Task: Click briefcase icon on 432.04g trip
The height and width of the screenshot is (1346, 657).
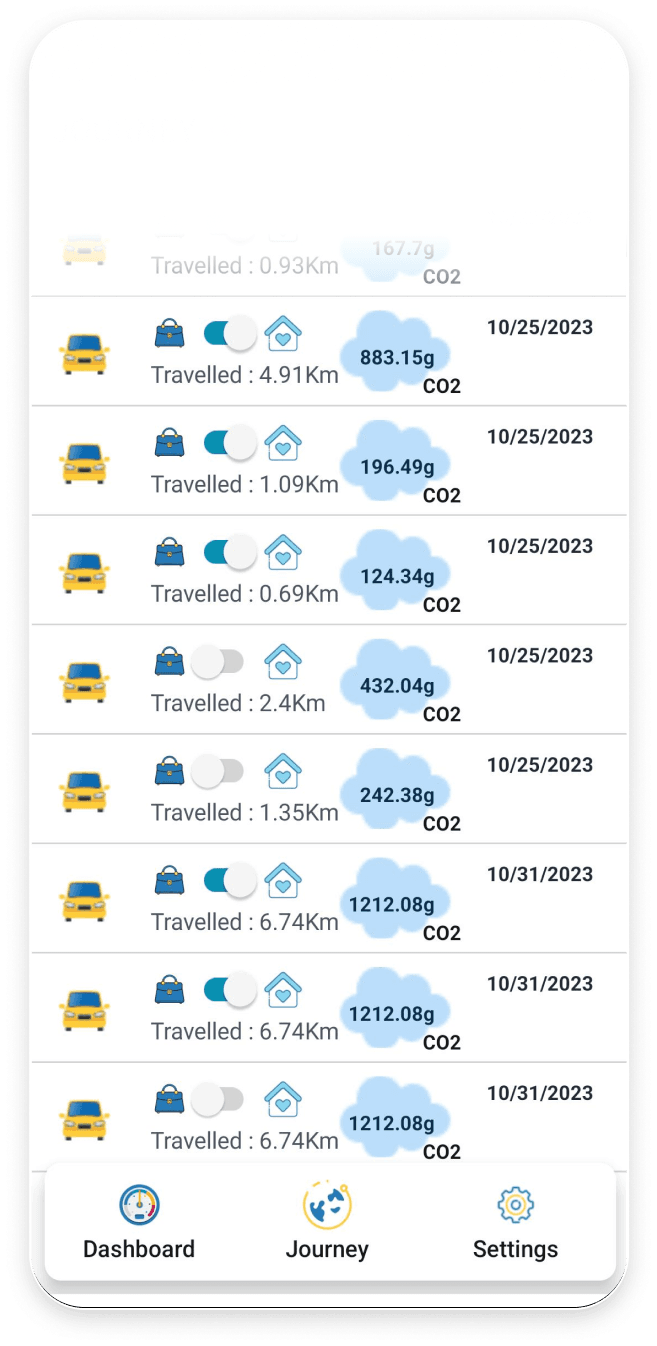Action: [170, 661]
